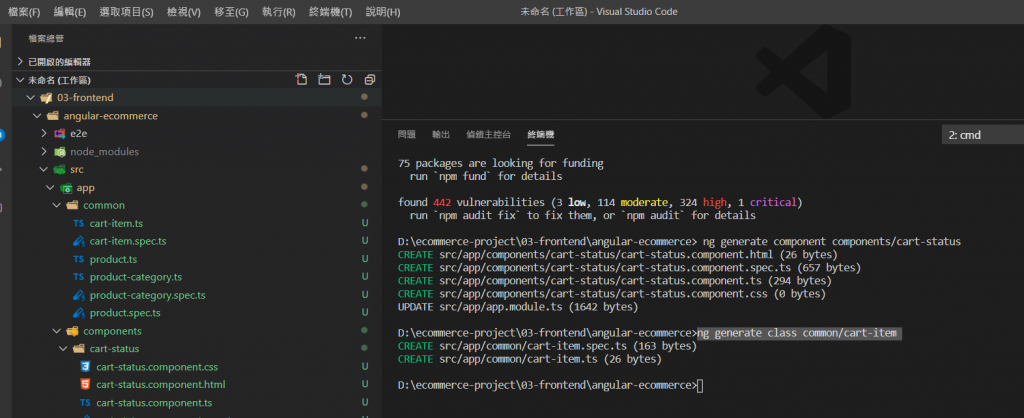This screenshot has width=1024, height=418.
Task: Click the 03-frontend folder icon
Action: pos(46,97)
